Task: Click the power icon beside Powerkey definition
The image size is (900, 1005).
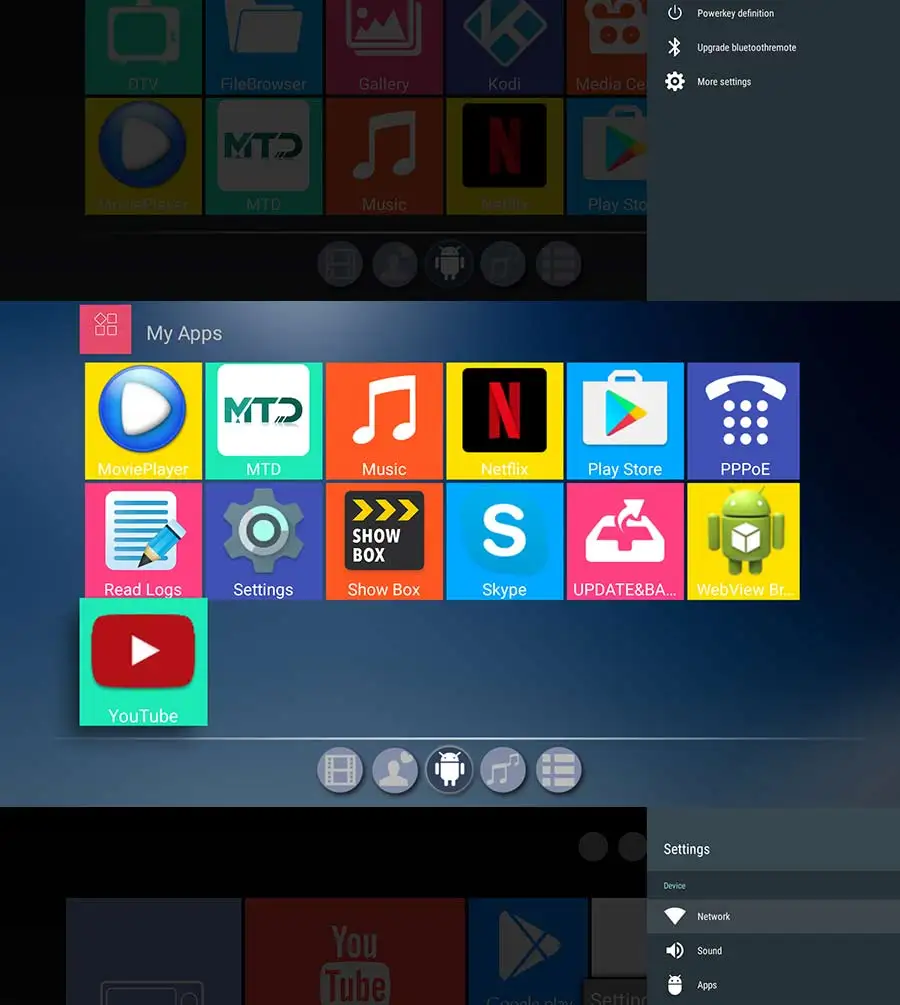Action: click(675, 13)
